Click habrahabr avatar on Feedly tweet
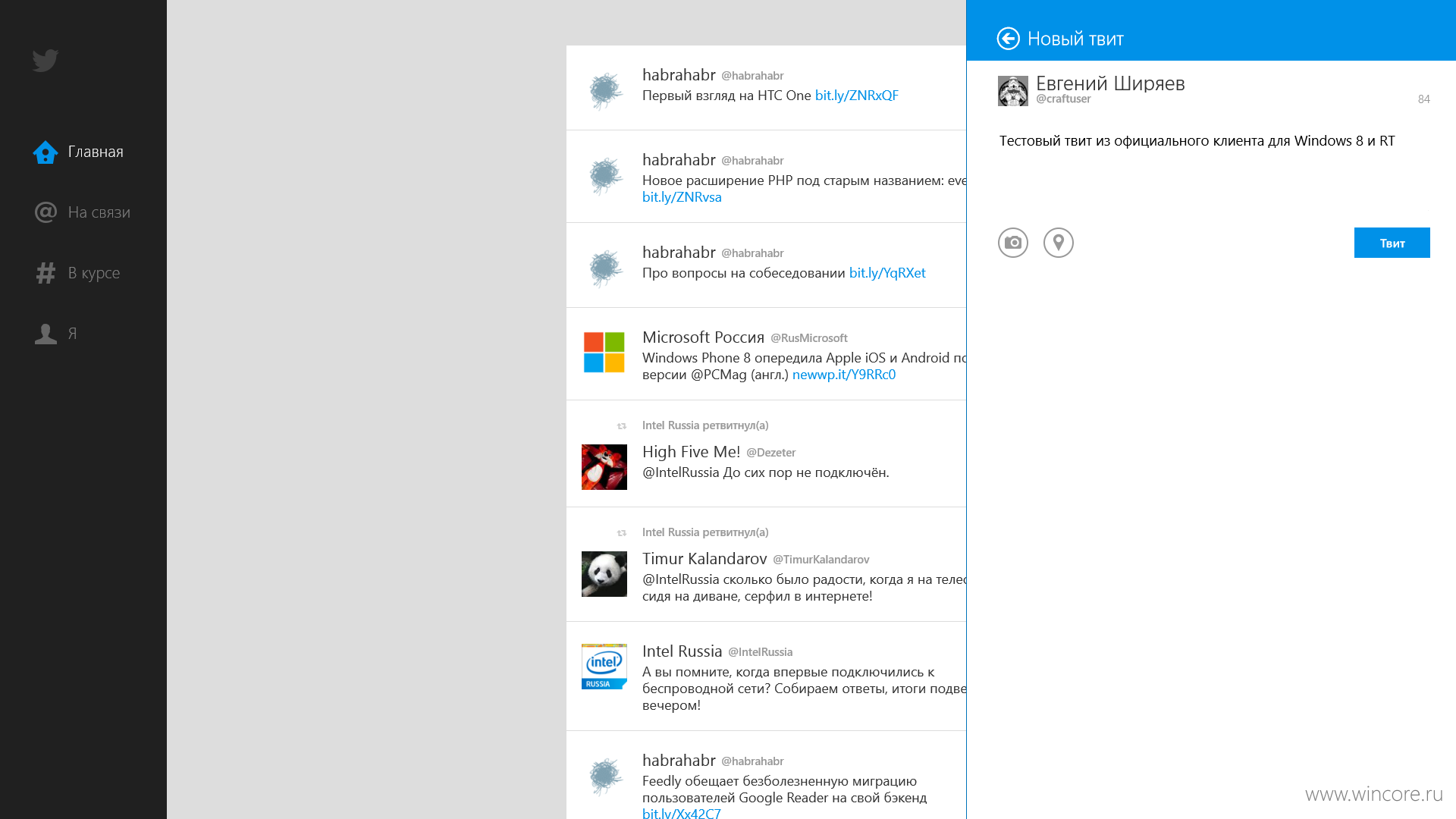 click(x=604, y=777)
